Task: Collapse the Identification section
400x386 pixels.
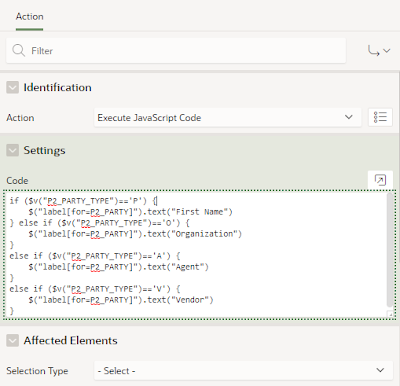Action: point(13,88)
